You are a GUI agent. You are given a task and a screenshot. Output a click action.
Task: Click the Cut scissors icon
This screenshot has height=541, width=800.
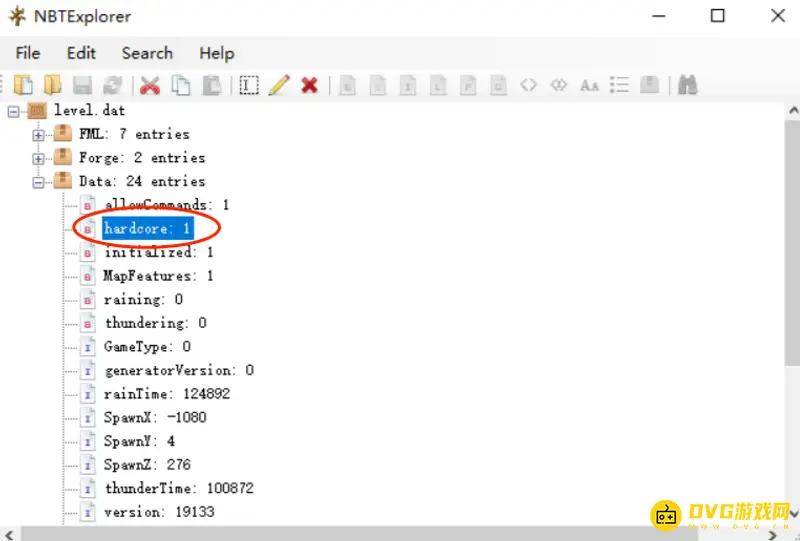[150, 86]
